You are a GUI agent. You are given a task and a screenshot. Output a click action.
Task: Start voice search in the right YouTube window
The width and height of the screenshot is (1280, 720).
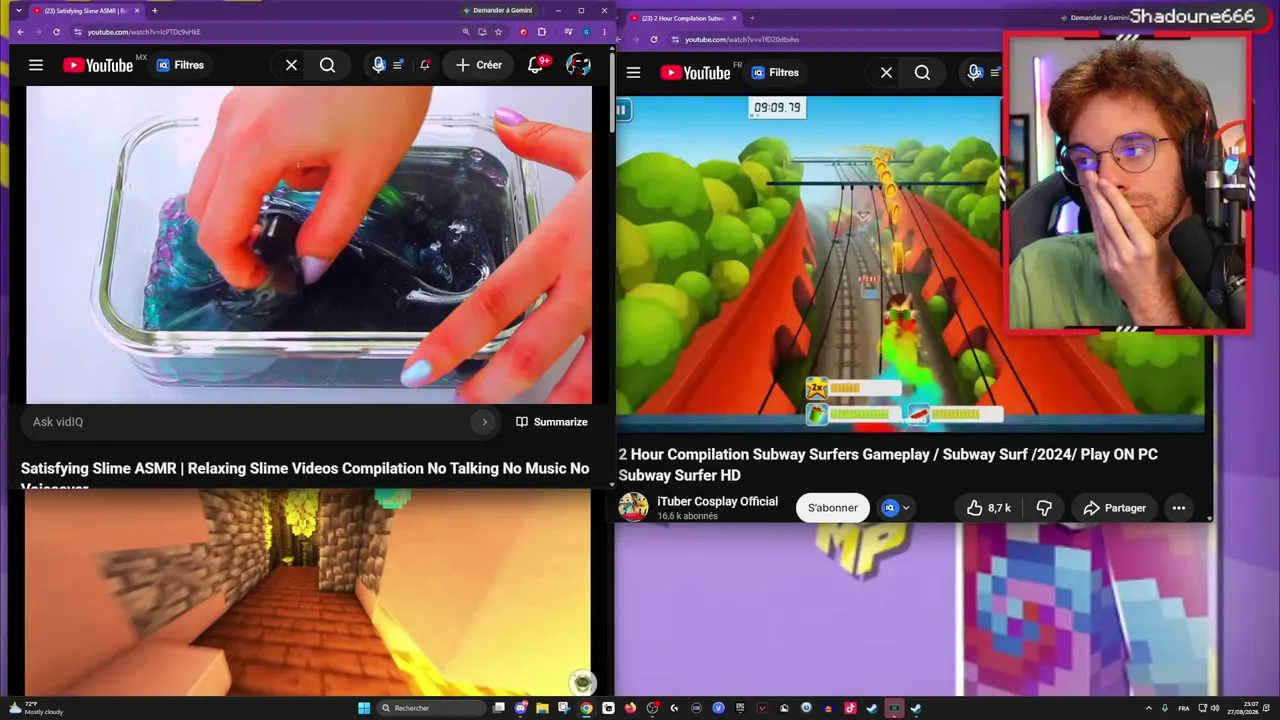tap(974, 73)
